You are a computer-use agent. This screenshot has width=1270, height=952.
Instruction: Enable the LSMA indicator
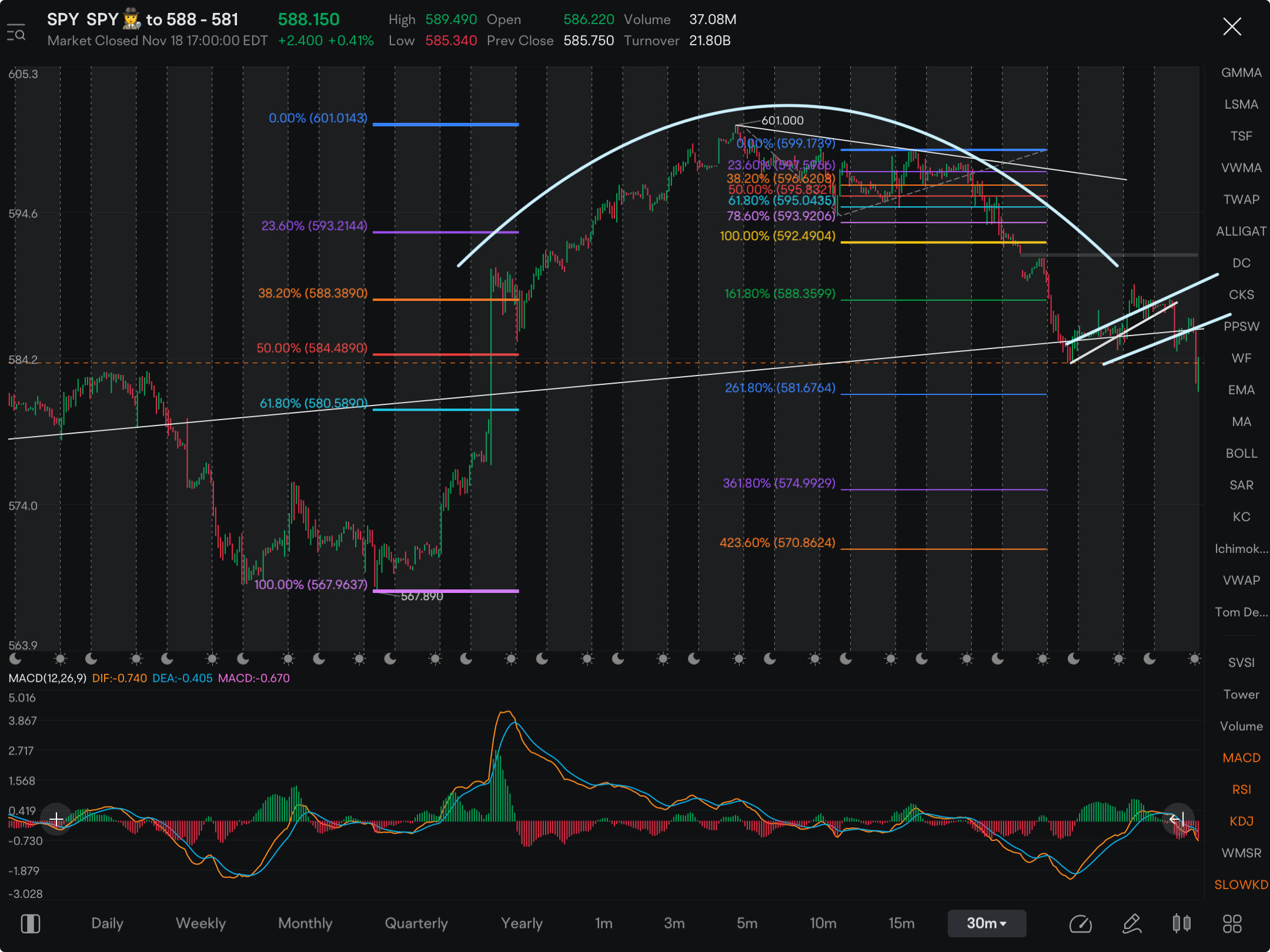coord(1241,104)
